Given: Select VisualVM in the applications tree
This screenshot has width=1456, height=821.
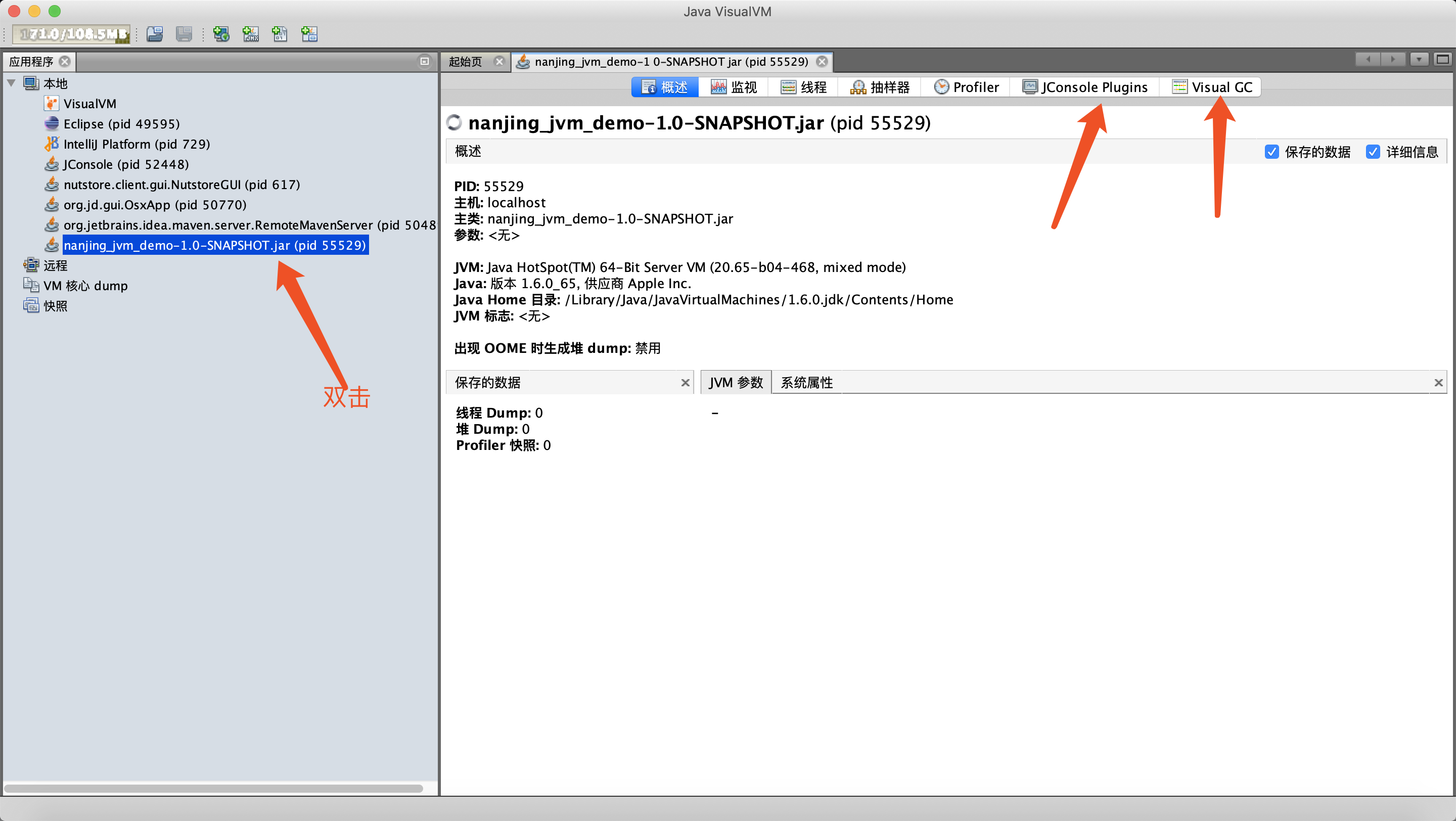Looking at the screenshot, I should pyautogui.click(x=89, y=104).
